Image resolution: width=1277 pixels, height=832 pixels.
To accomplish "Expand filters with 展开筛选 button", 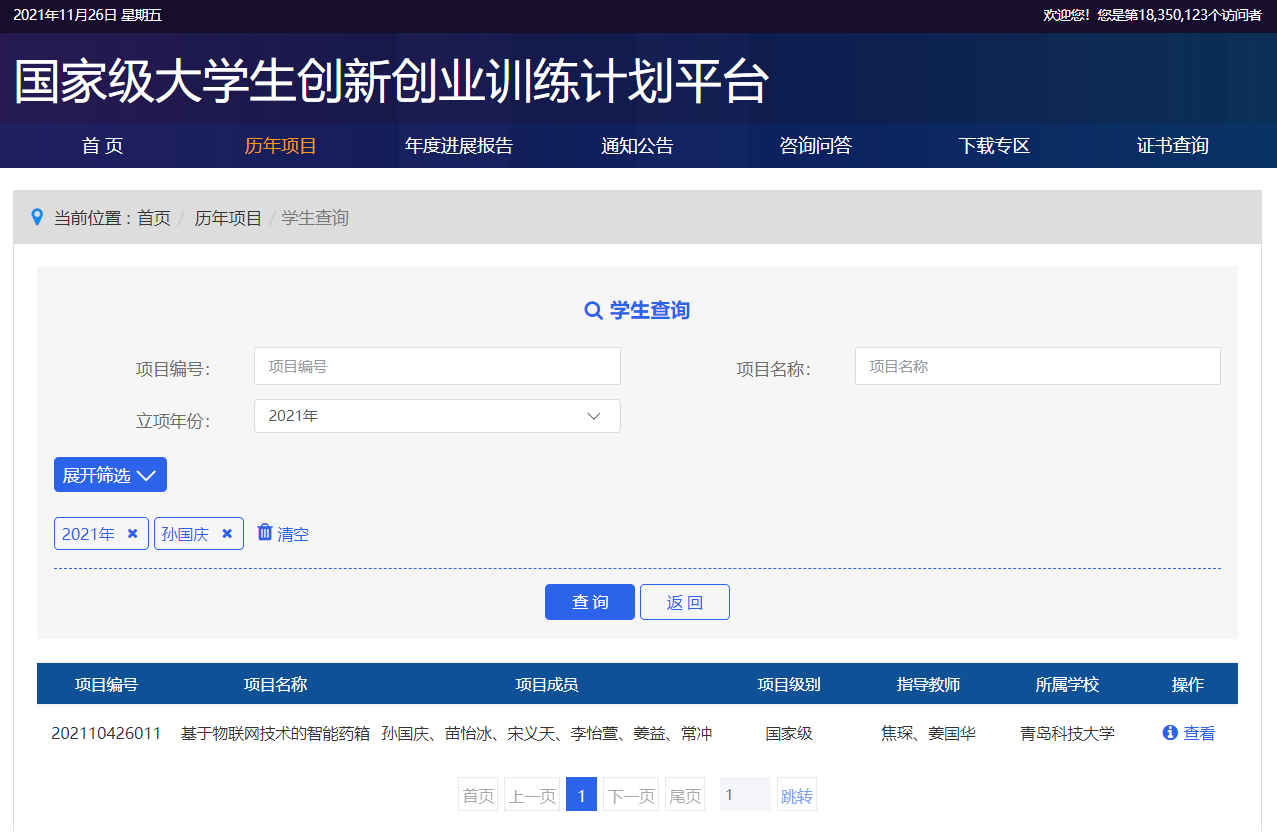I will click(110, 475).
